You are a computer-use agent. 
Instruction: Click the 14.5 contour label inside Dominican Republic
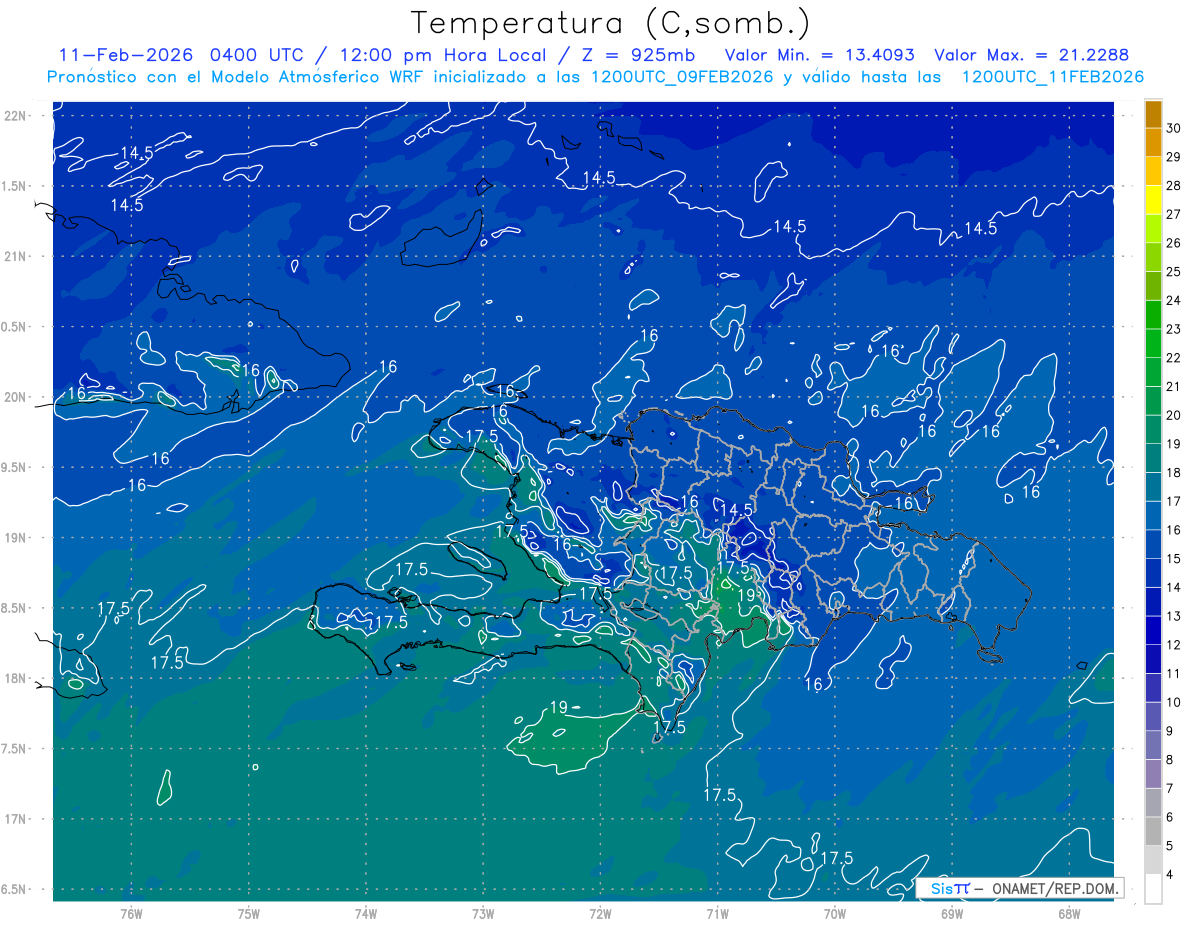735,510
